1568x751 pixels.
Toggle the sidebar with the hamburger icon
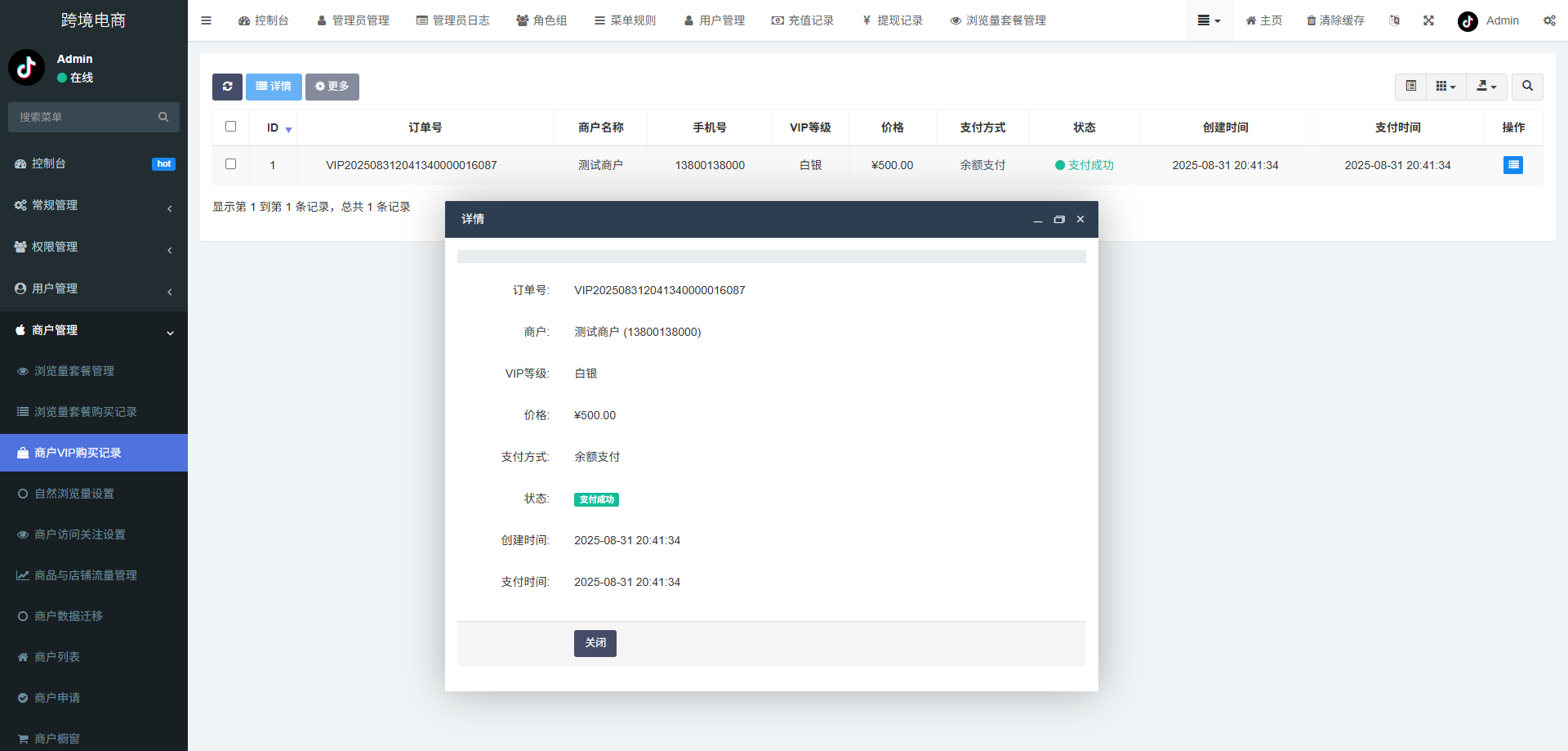(x=206, y=20)
